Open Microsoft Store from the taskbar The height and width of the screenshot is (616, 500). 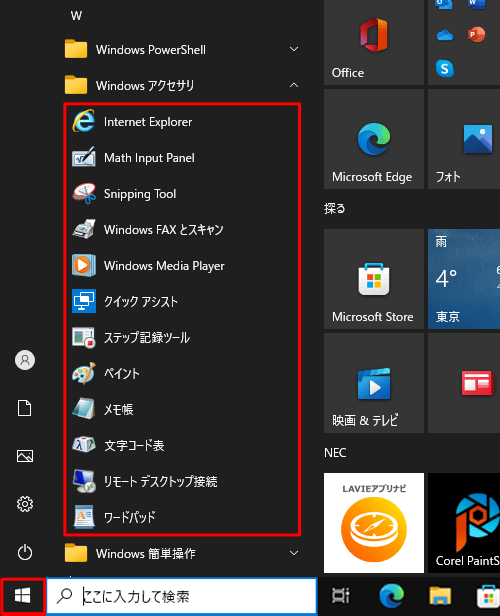(488, 596)
